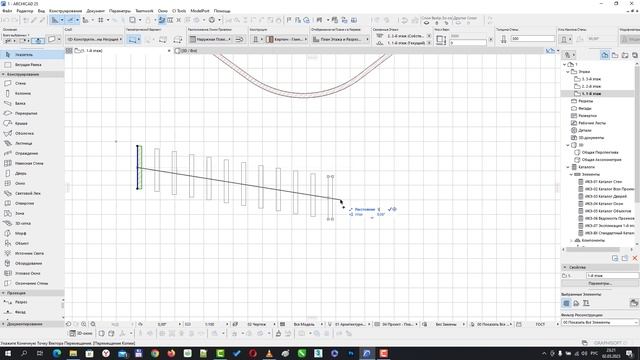Viewport: 640px width, 360px height.
Task: Select 3. 3-й этаж in navigator
Action: pos(591,79)
